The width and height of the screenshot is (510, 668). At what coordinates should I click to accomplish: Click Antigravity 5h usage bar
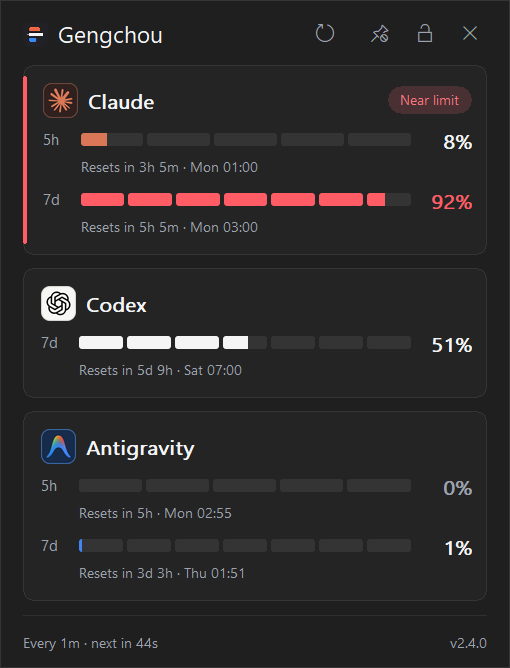[x=245, y=486]
